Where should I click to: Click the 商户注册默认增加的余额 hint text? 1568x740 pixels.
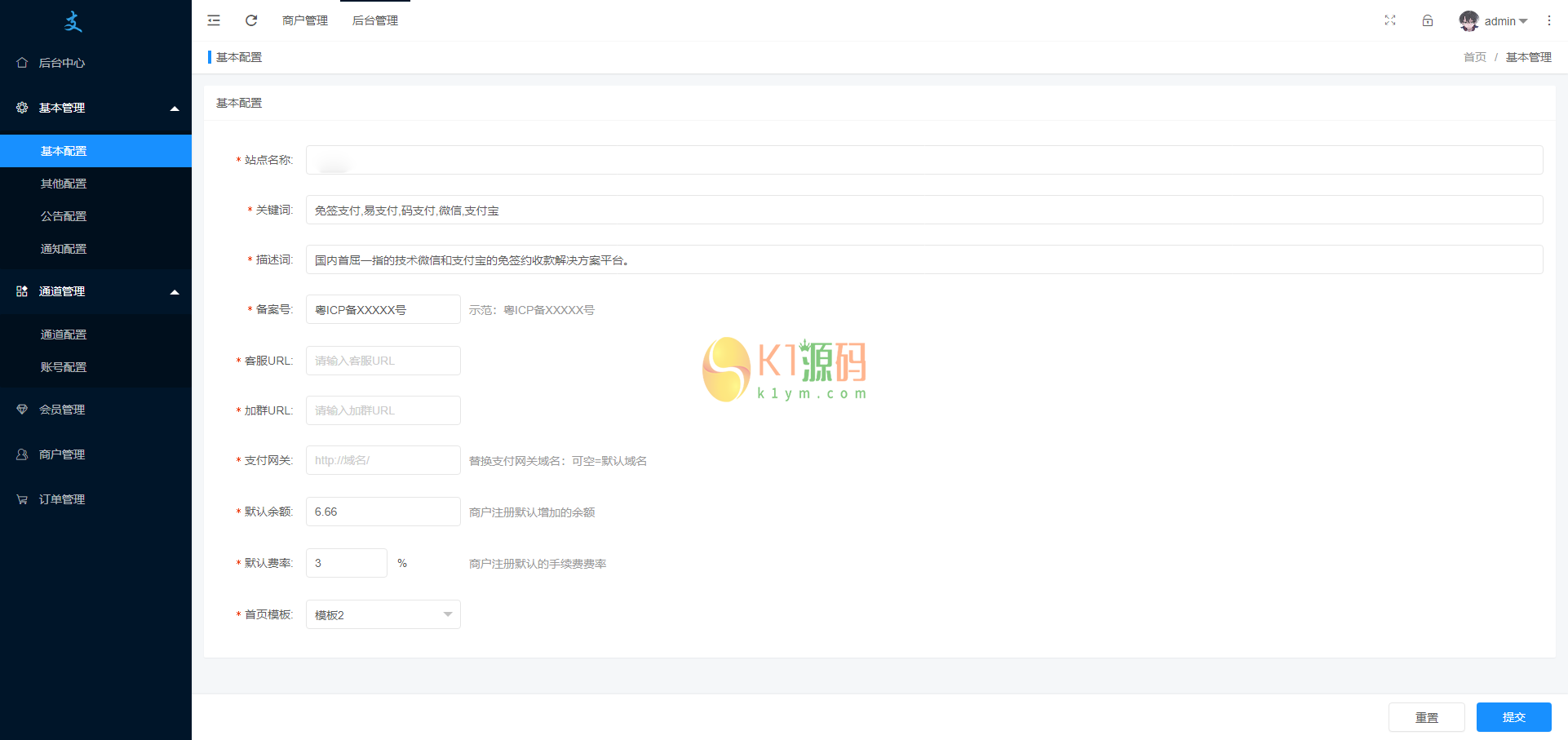click(x=532, y=512)
